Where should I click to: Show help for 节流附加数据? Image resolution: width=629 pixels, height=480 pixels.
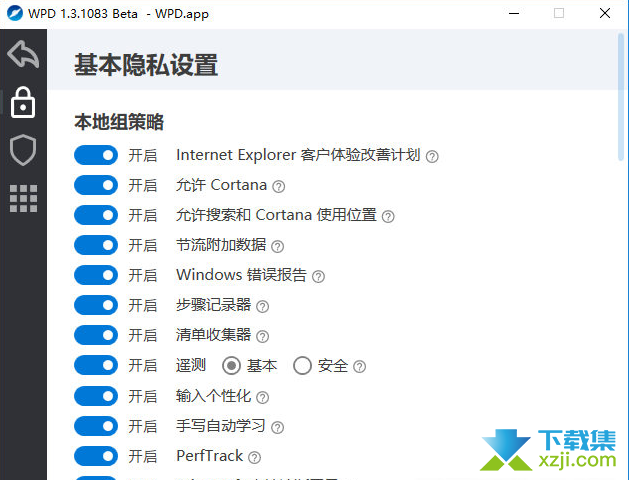coord(277,246)
